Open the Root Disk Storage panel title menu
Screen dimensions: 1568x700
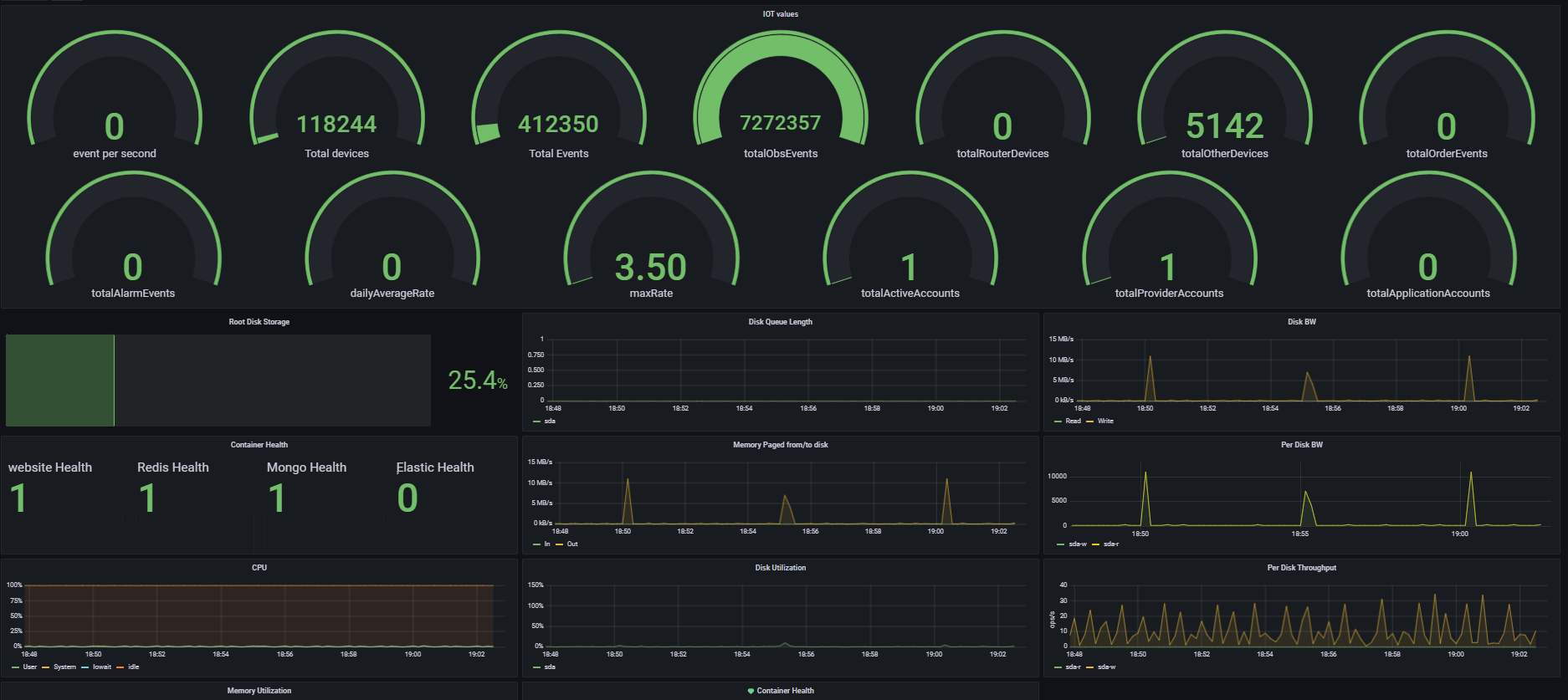click(x=259, y=322)
